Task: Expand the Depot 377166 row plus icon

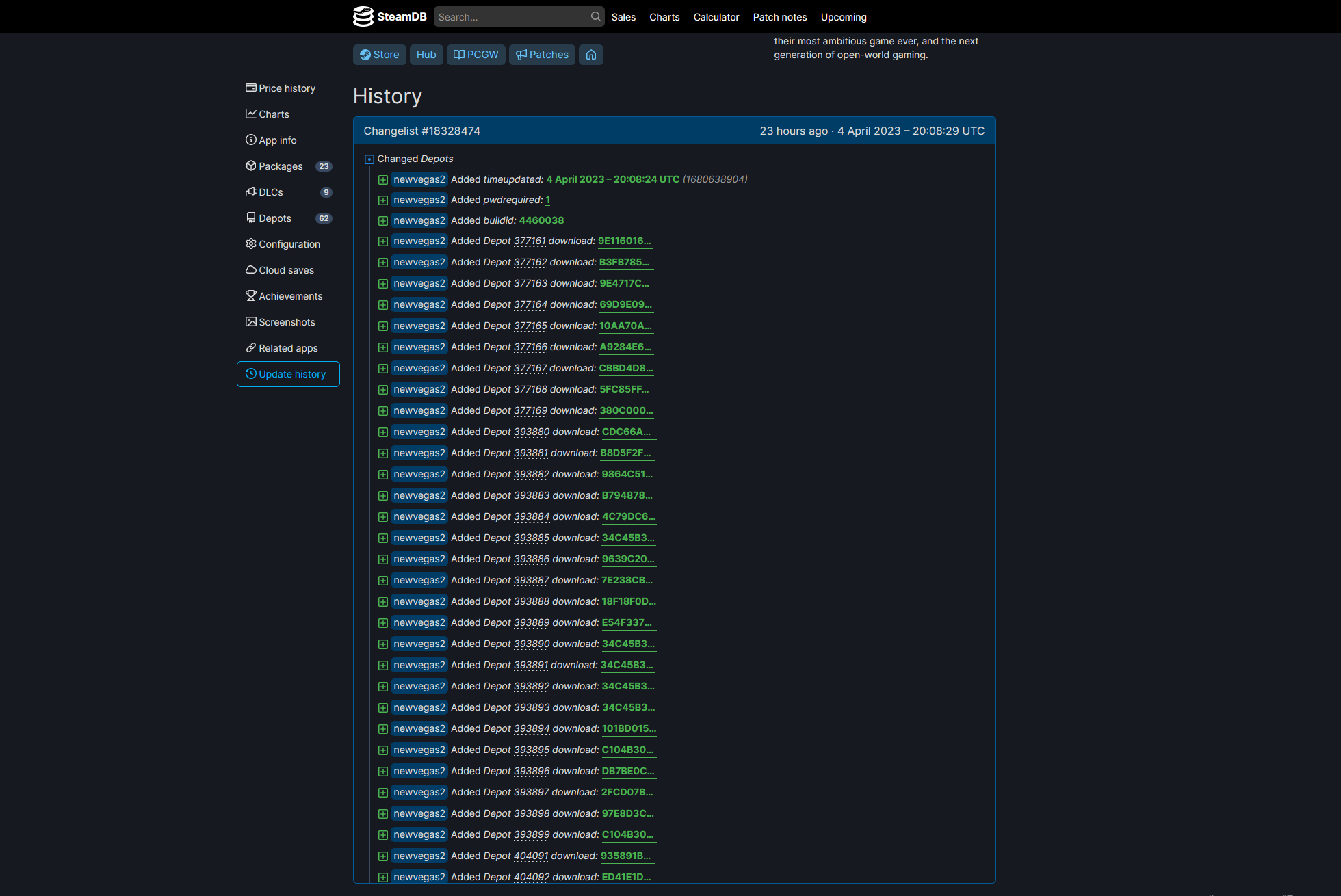Action: (383, 347)
